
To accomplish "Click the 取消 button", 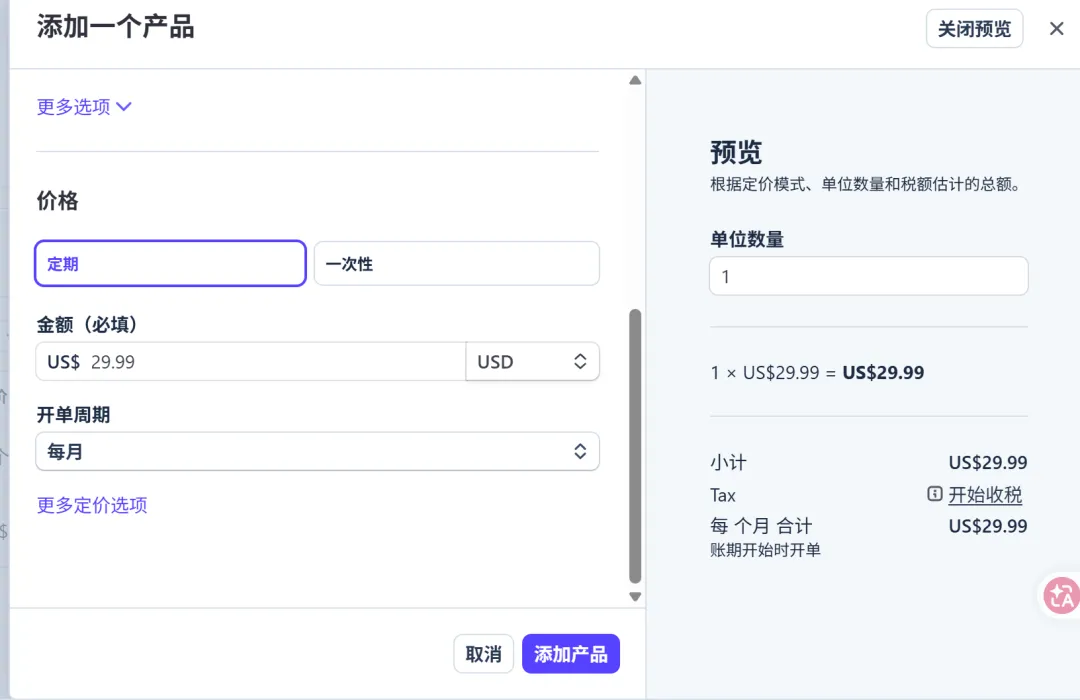I will tap(483, 654).
